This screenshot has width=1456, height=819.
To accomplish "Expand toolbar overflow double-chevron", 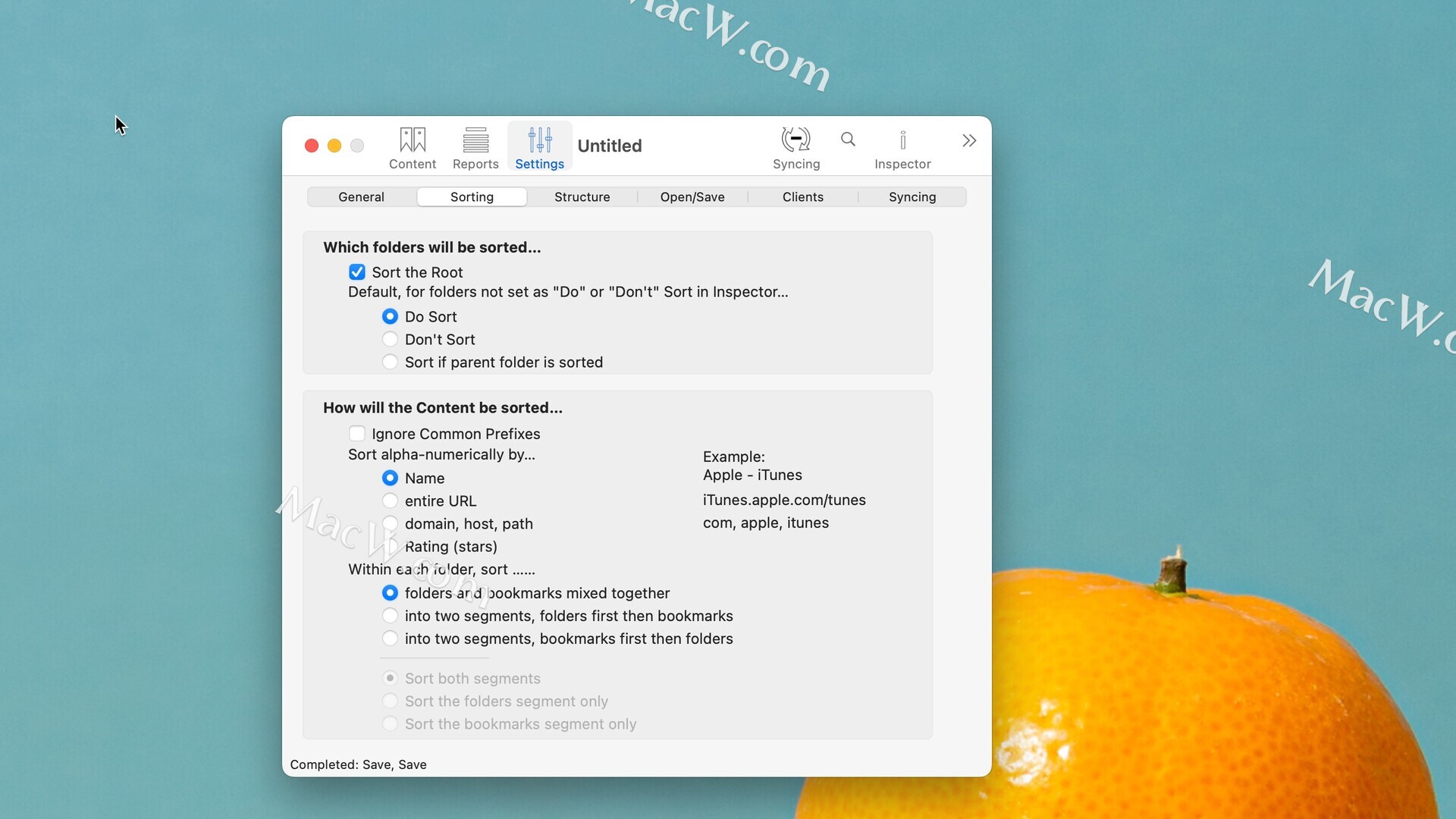I will tap(969, 140).
